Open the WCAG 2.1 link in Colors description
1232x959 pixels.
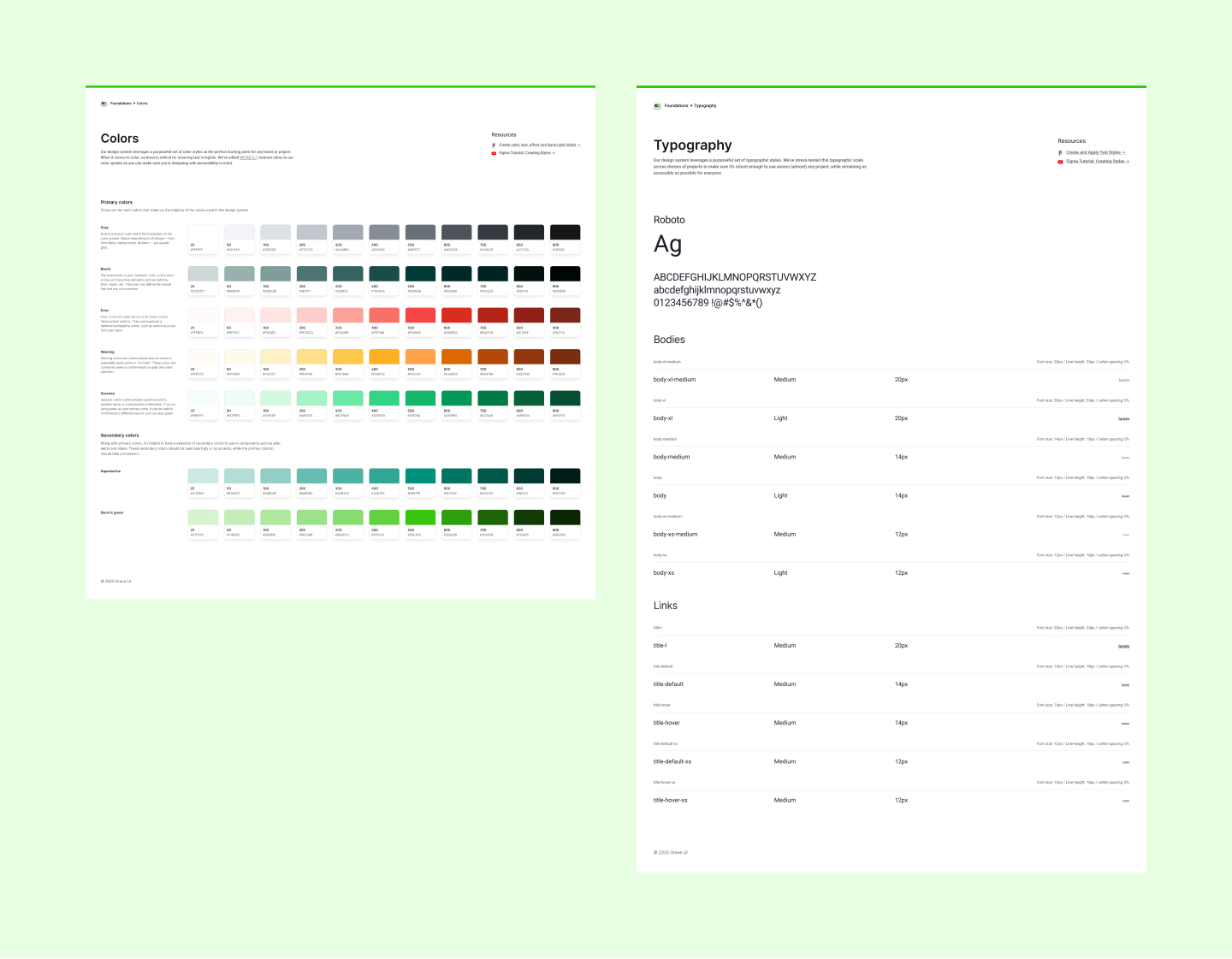(x=248, y=157)
